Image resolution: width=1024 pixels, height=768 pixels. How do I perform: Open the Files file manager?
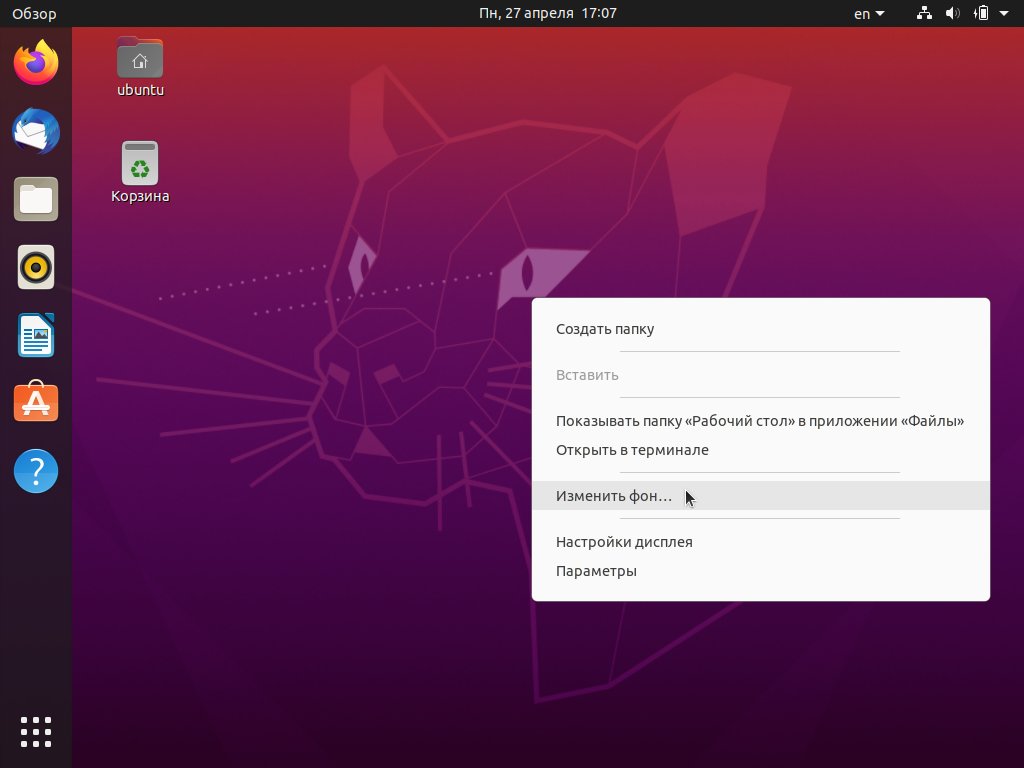click(36, 199)
